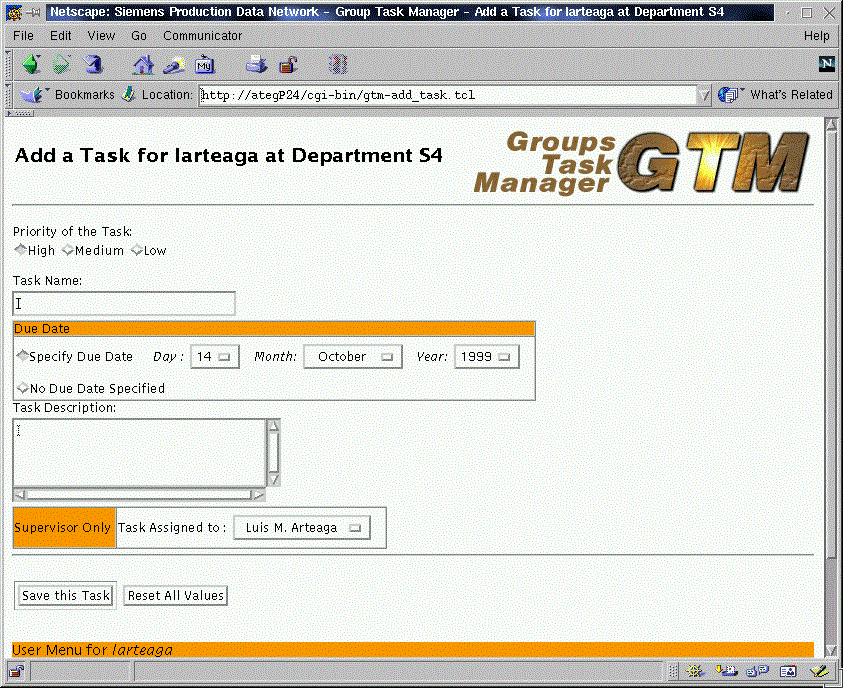Open the Edit menu
Screen dimensions: 843x688
point(60,36)
